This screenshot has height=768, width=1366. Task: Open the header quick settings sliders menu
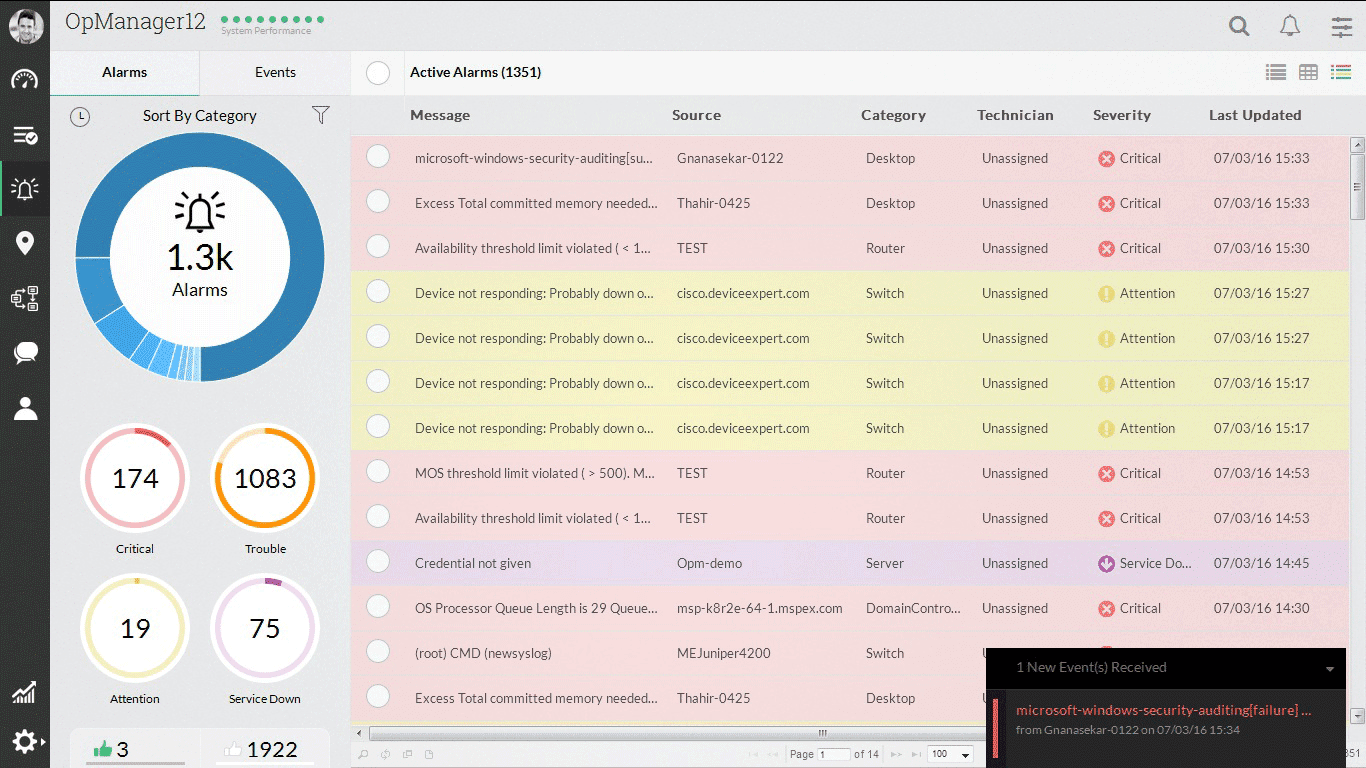click(1341, 27)
